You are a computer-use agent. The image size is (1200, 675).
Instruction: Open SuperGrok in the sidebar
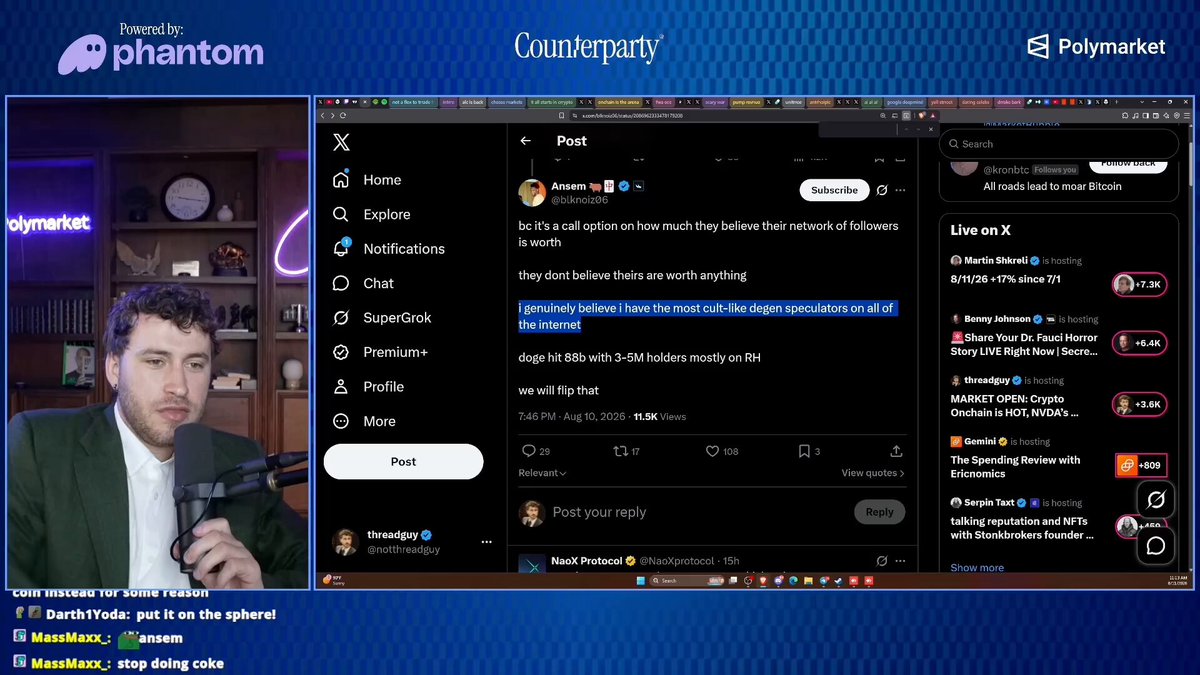click(x=382, y=318)
